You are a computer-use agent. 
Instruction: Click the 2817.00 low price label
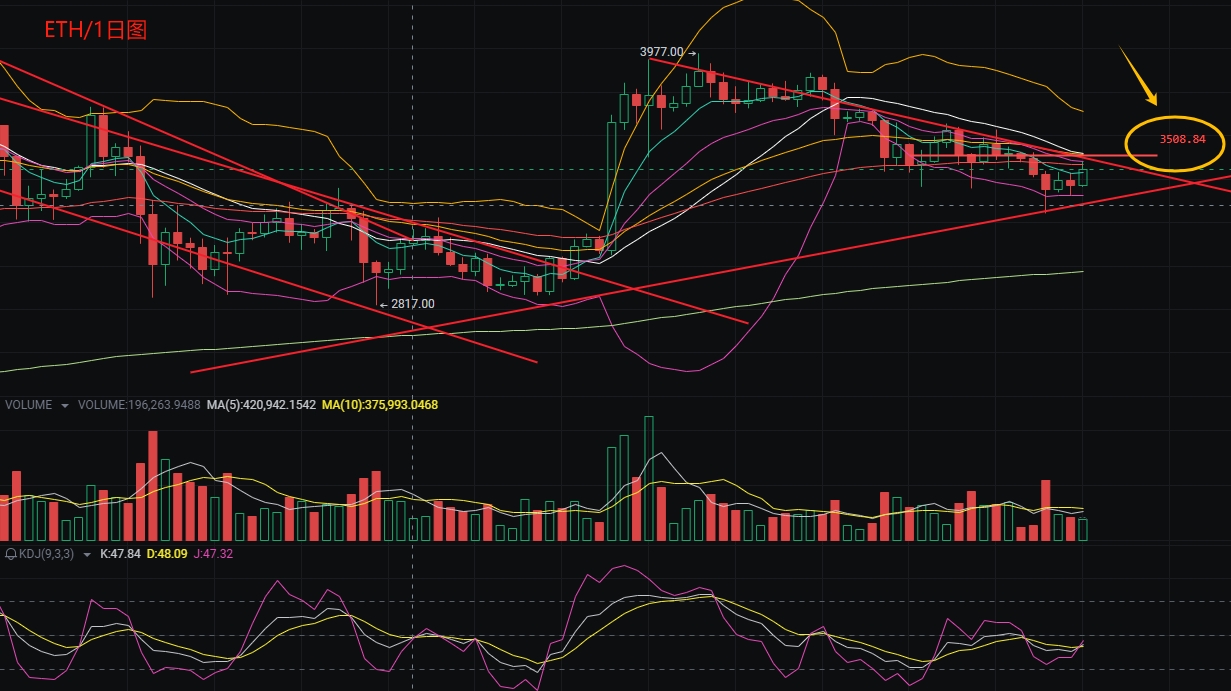click(x=411, y=302)
